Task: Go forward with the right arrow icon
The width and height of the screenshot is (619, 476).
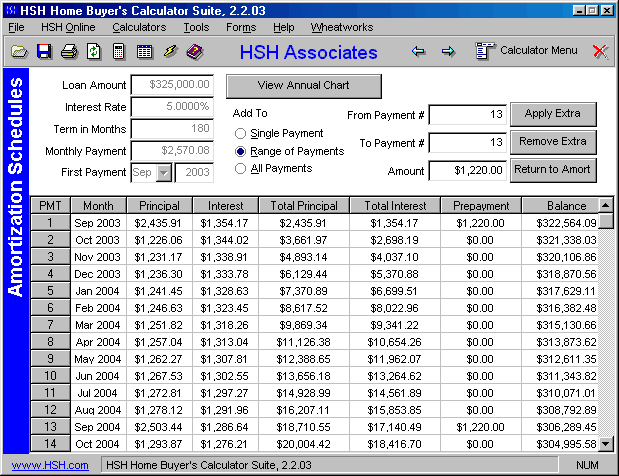Action: coord(448,51)
